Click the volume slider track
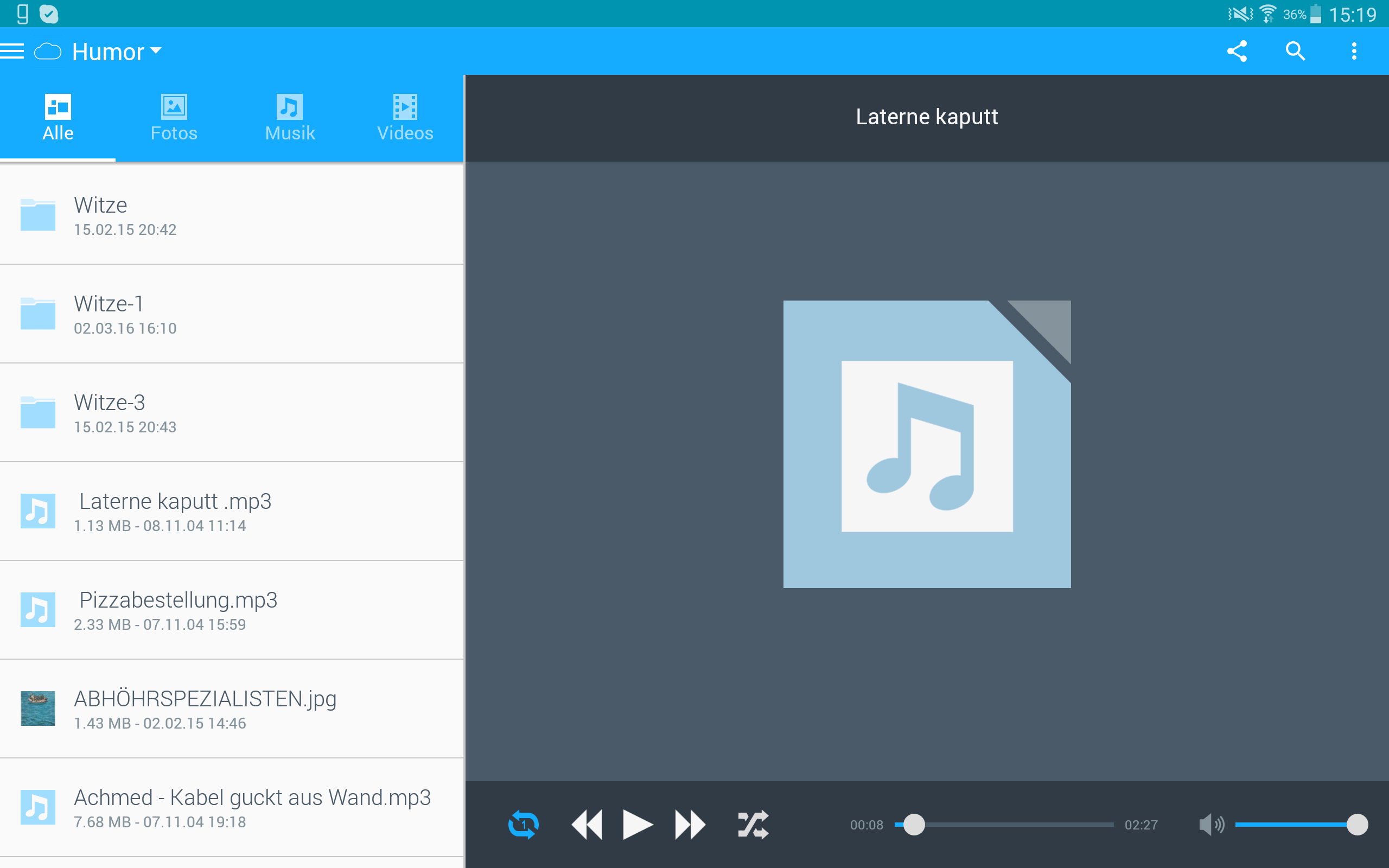 click(1291, 825)
